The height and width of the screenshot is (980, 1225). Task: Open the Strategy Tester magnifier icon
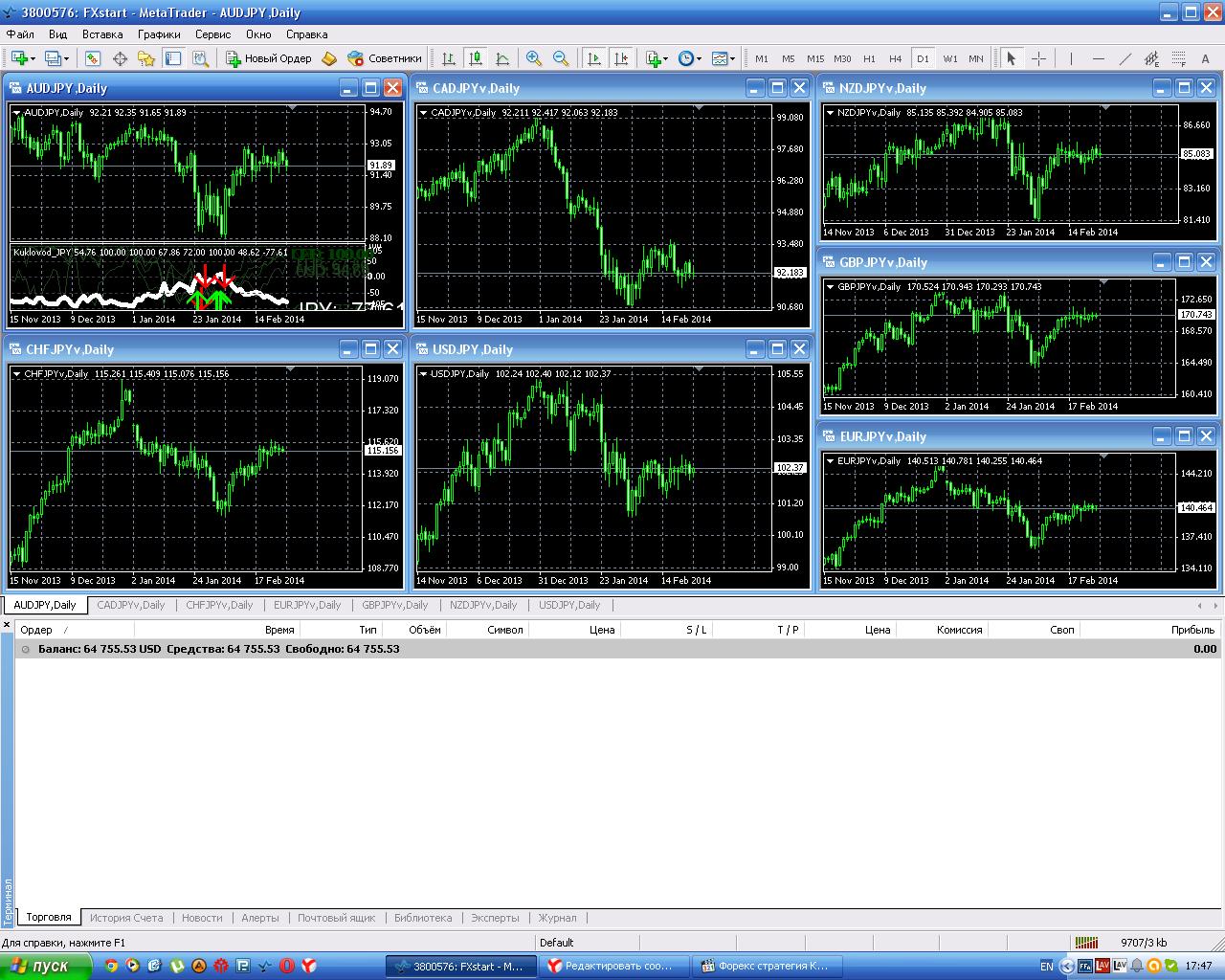(x=200, y=58)
